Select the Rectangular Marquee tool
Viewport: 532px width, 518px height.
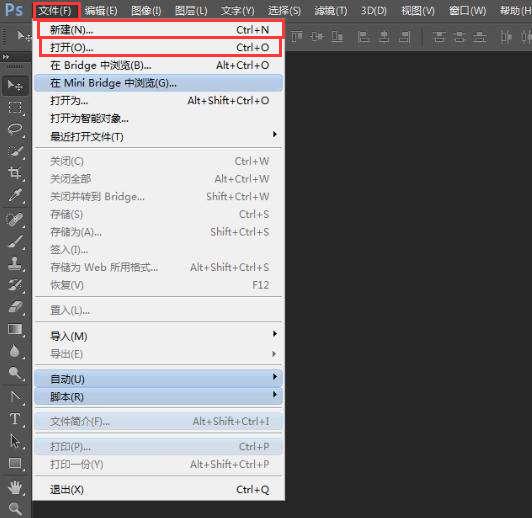[15, 108]
